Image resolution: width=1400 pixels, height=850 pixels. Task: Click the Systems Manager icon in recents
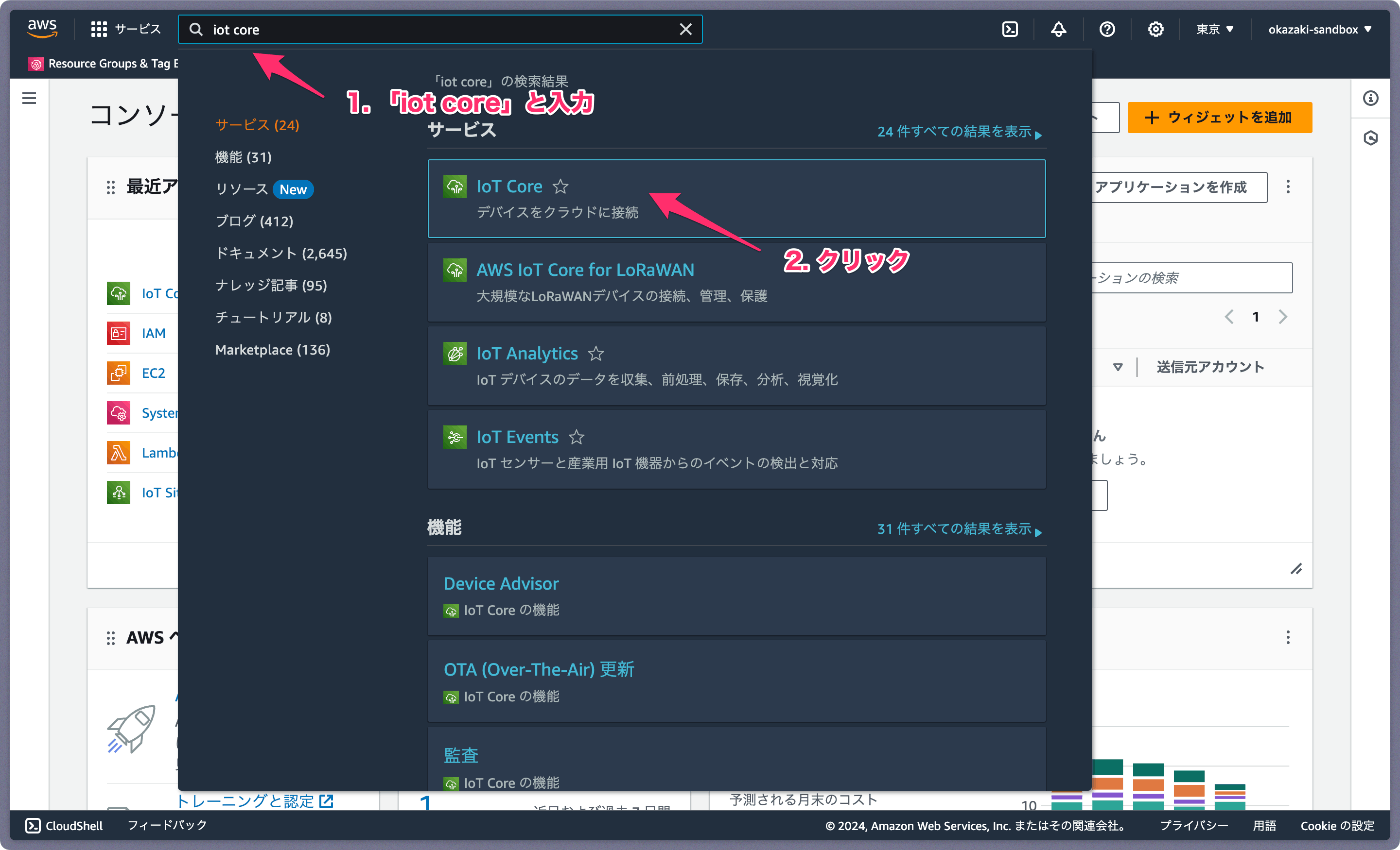tap(119, 413)
